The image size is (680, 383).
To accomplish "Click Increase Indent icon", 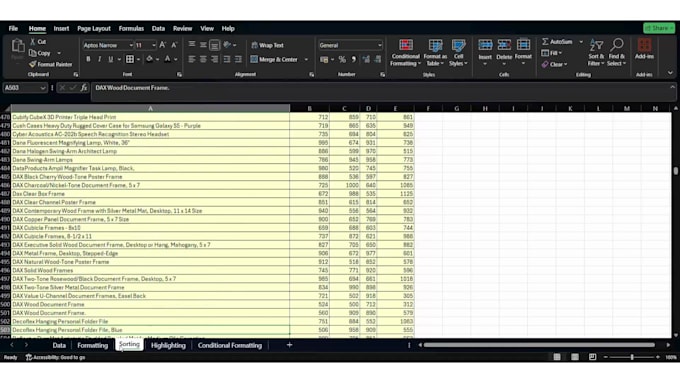I will pyautogui.click(x=238, y=59).
